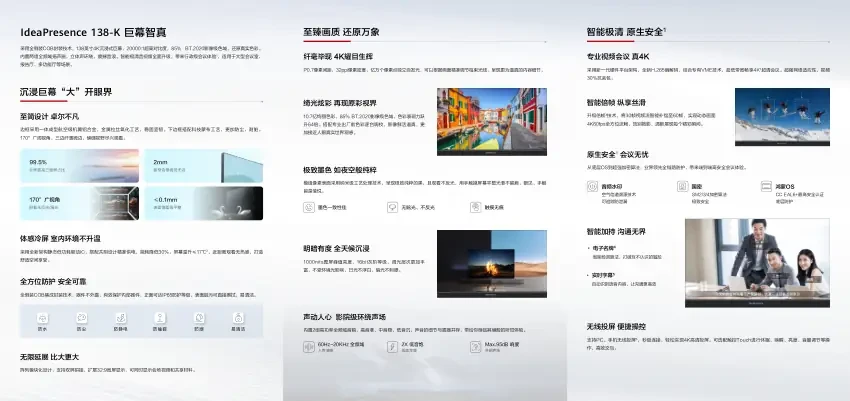Click the 99.5% sunset feature card

80,166
